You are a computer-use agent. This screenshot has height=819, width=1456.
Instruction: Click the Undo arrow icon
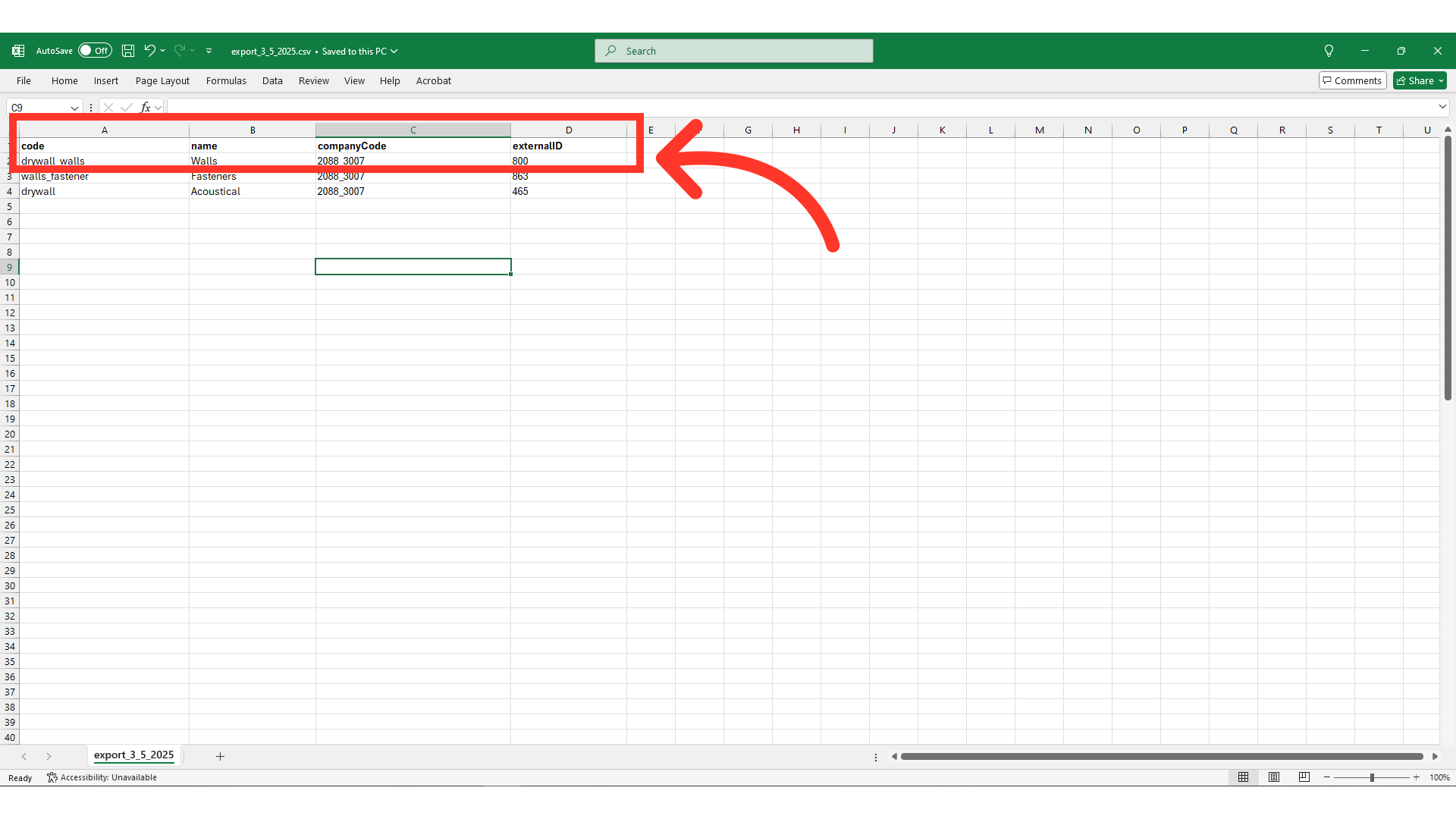[x=149, y=51]
